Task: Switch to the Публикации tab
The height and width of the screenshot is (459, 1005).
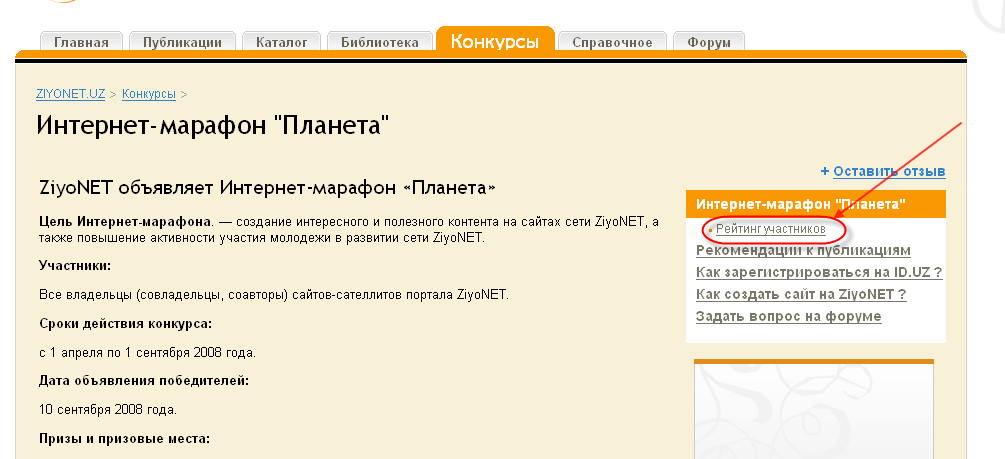Action: pos(182,42)
